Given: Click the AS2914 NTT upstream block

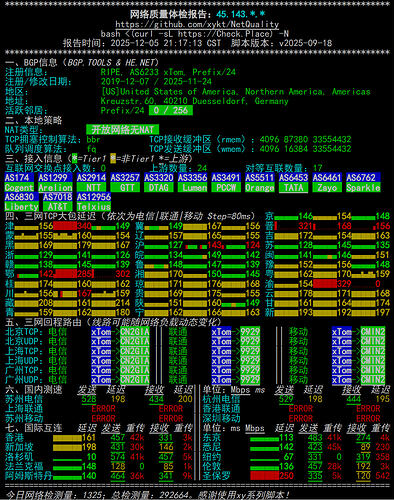Looking at the screenshot, I should [x=91, y=183].
